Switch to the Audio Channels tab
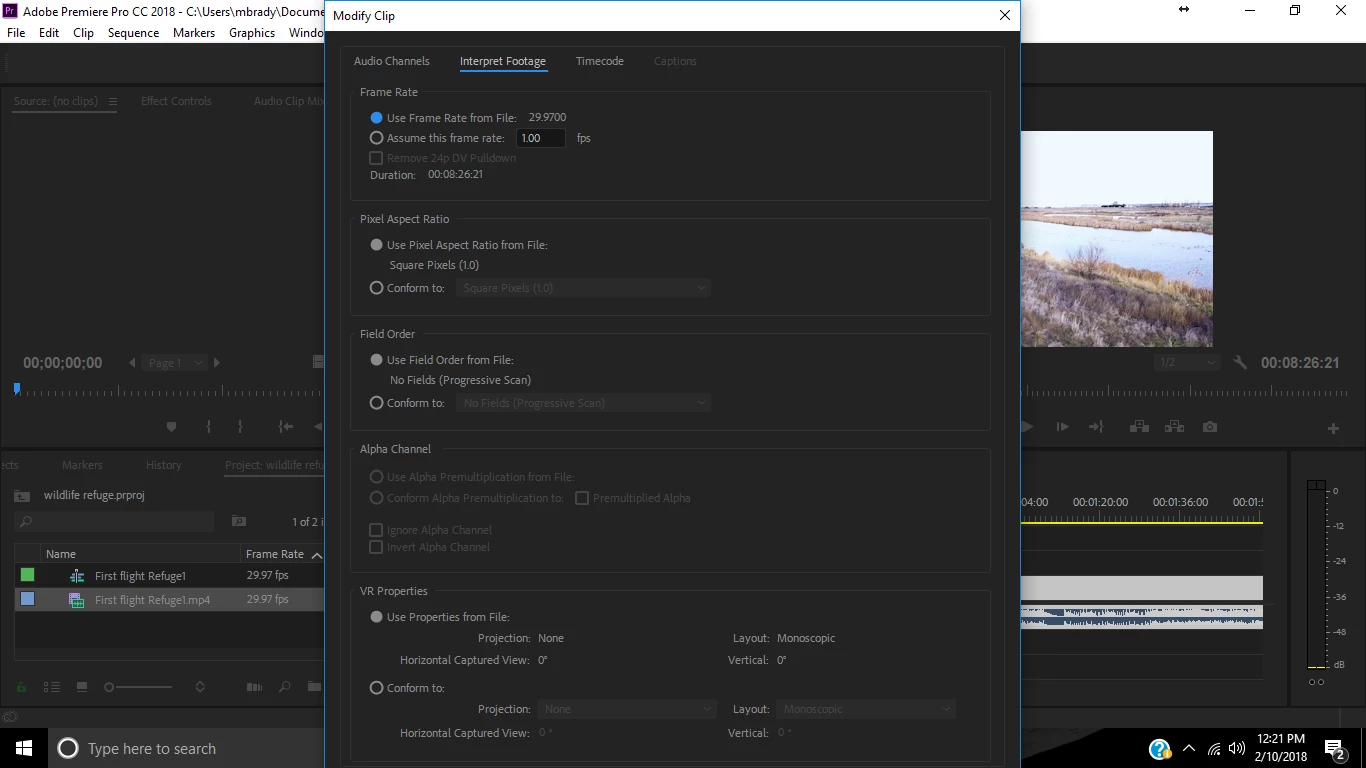1366x768 pixels. point(392,61)
